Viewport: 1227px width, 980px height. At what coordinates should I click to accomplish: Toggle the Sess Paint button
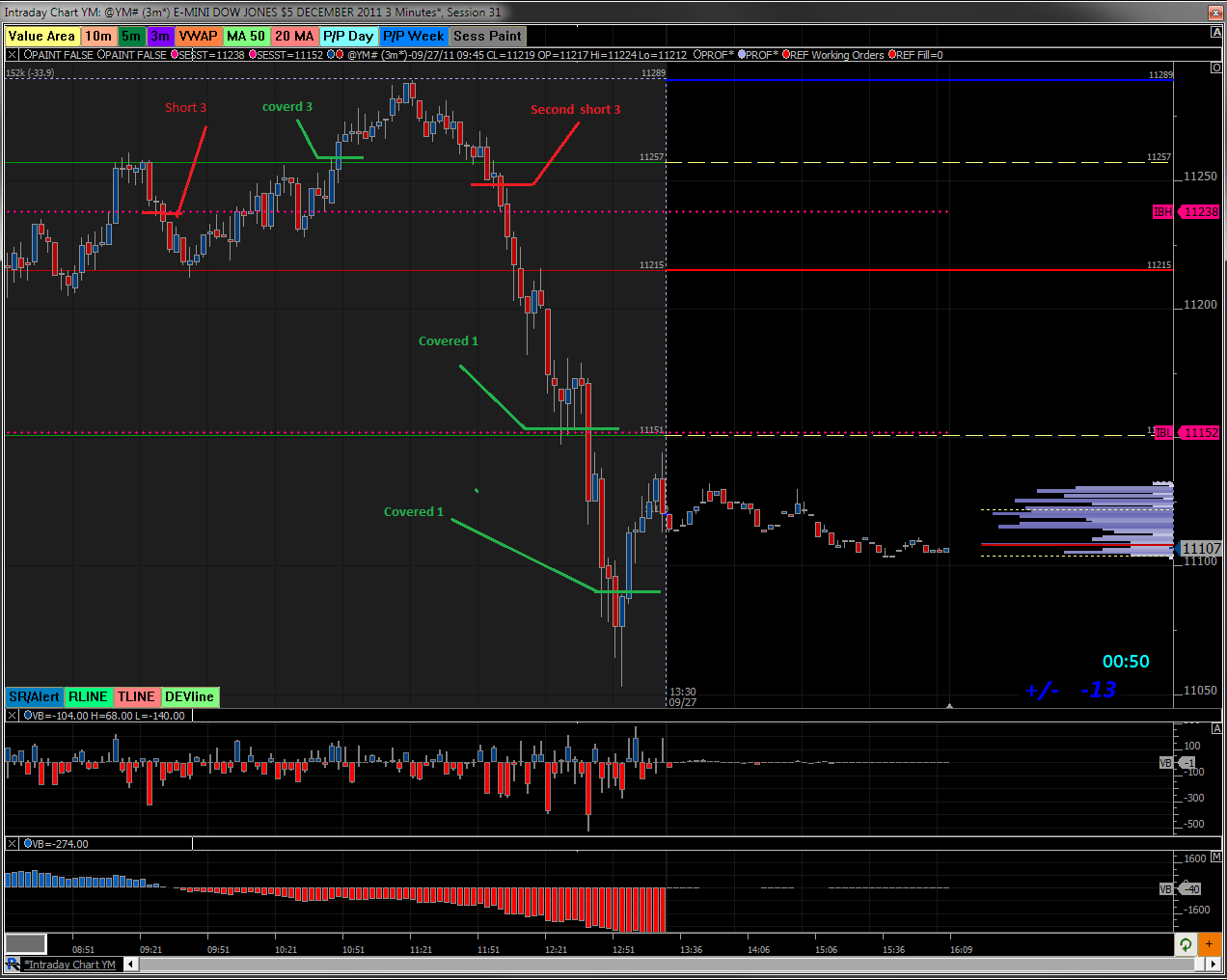487,36
